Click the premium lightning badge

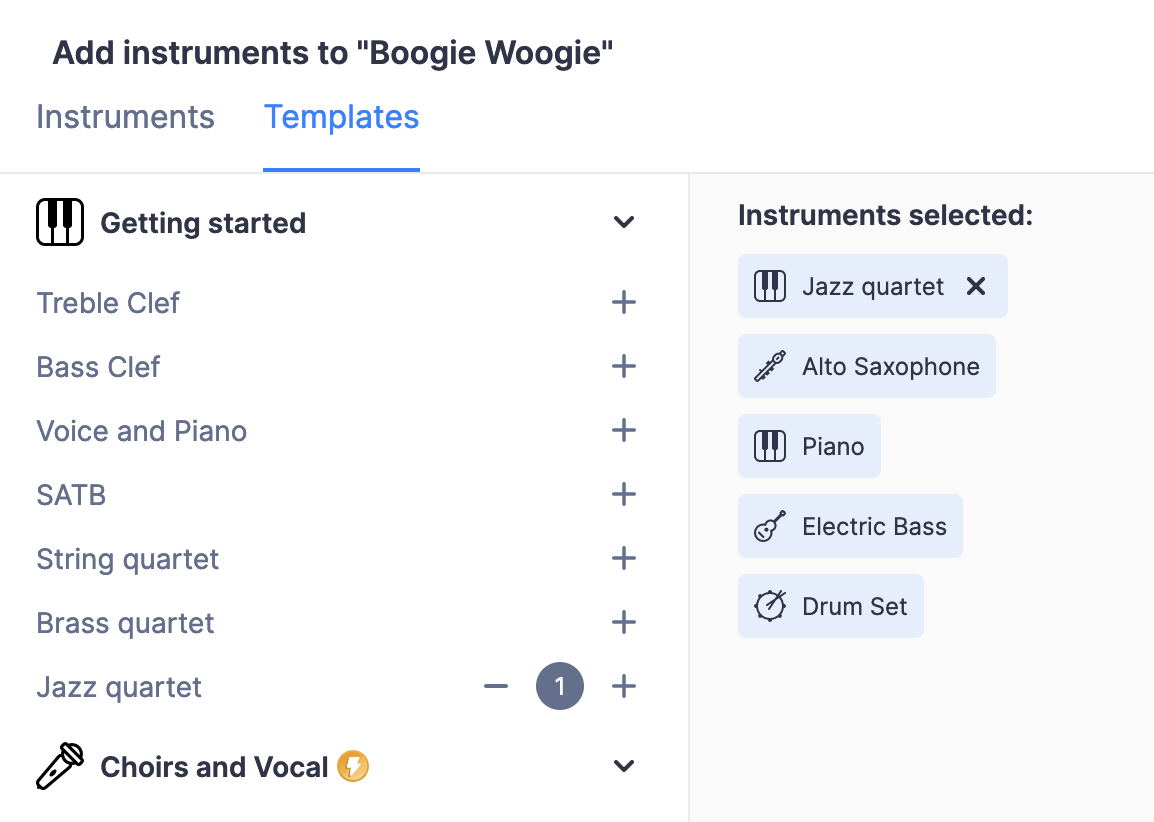[353, 766]
